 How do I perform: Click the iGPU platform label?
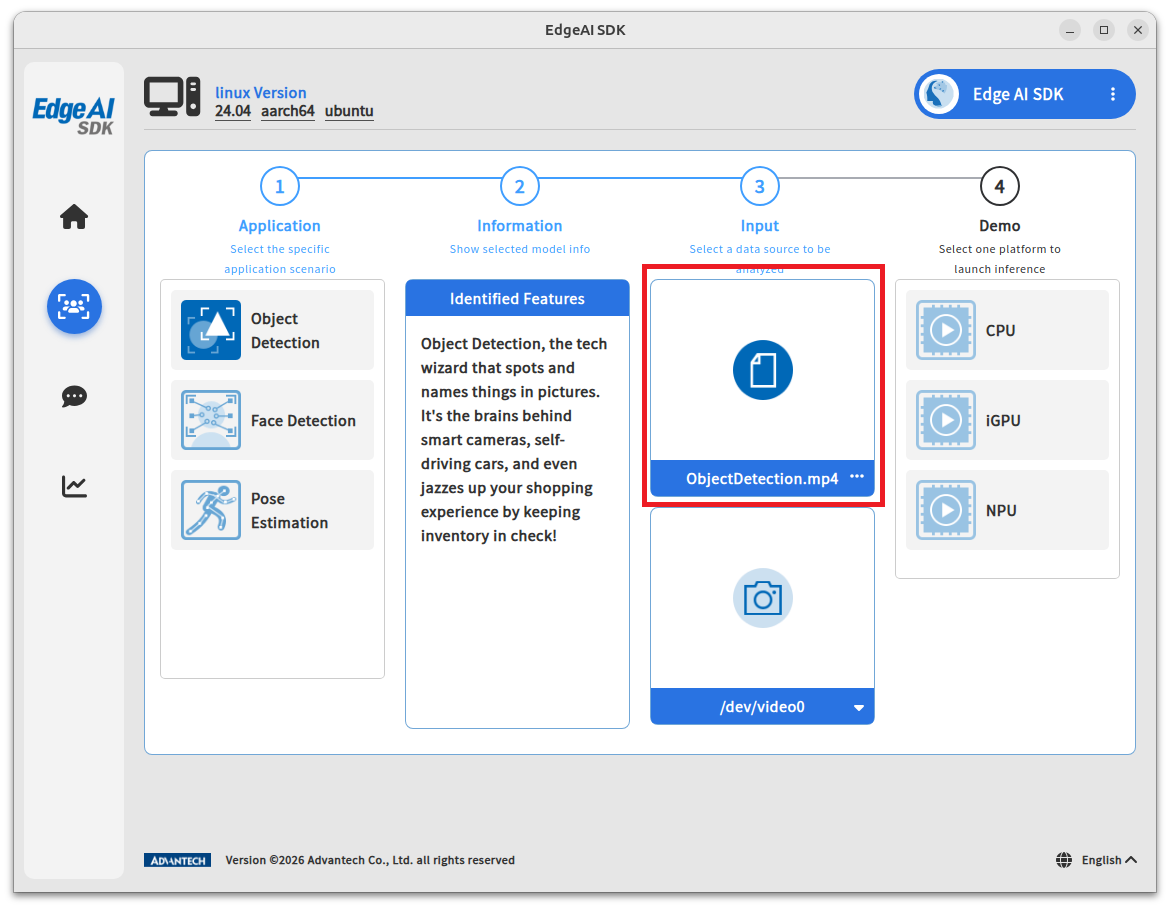[1003, 421]
